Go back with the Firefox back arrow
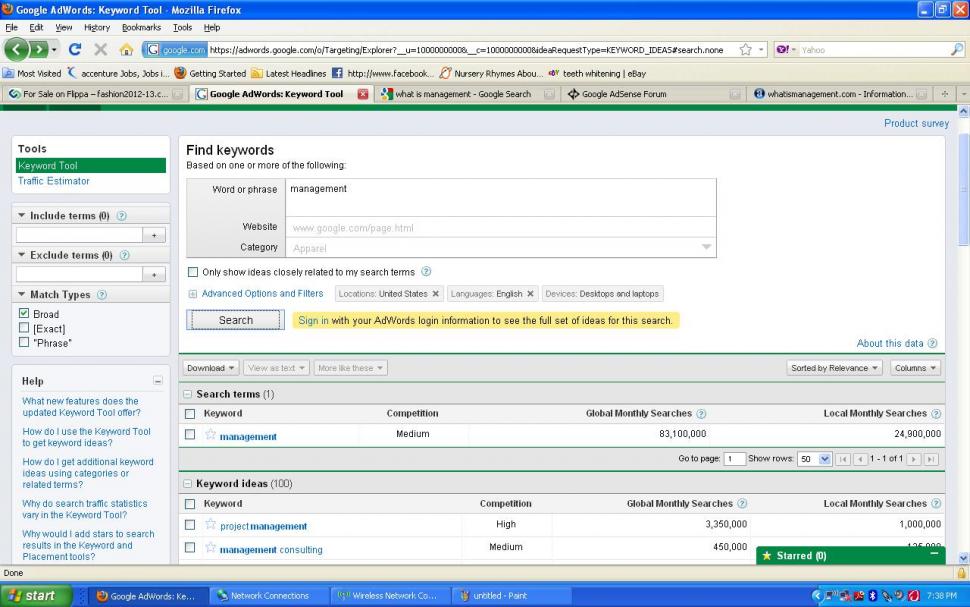The image size is (970, 607). (17, 50)
